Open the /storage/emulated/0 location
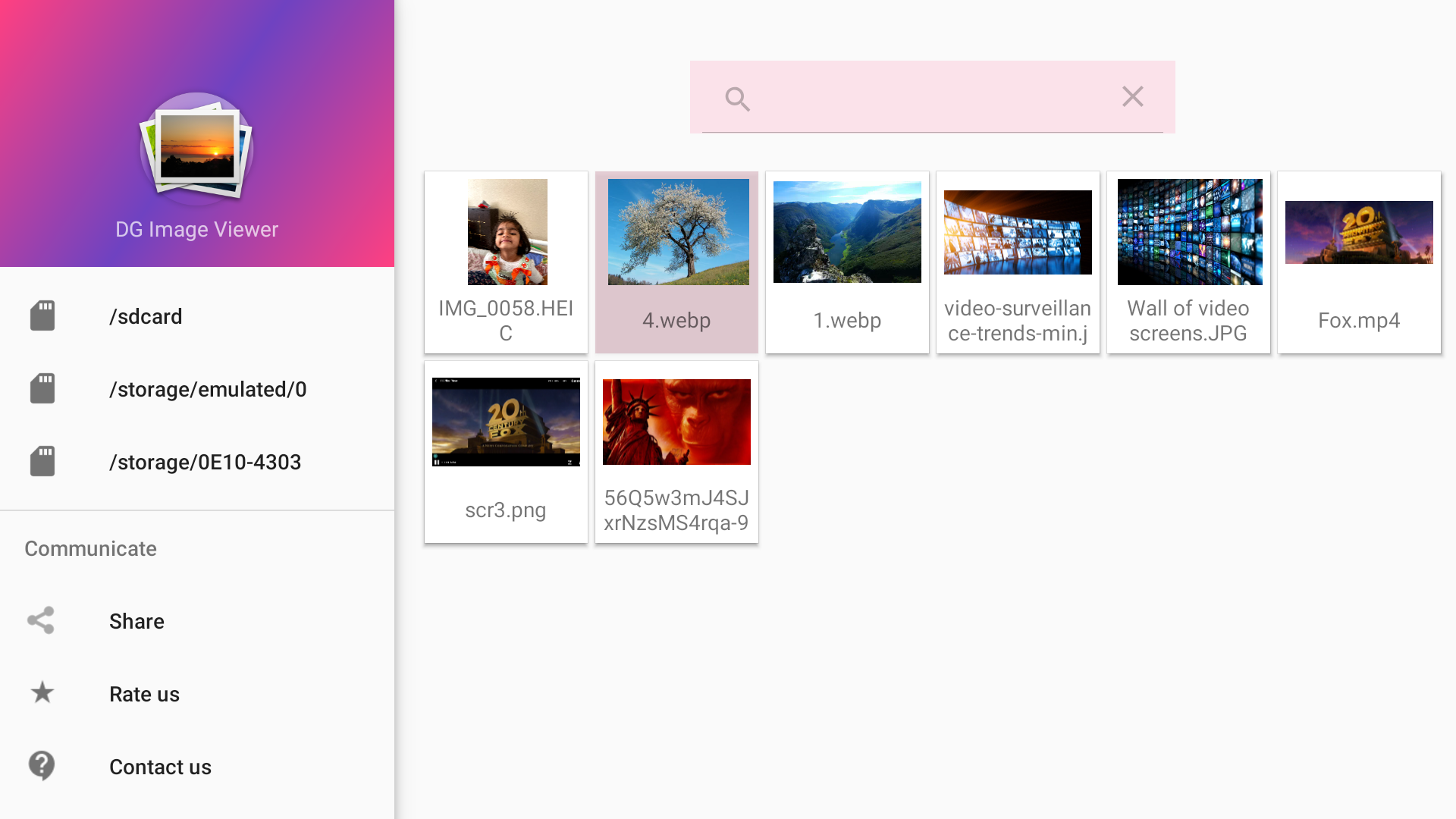Image resolution: width=1456 pixels, height=819 pixels. coord(197,389)
